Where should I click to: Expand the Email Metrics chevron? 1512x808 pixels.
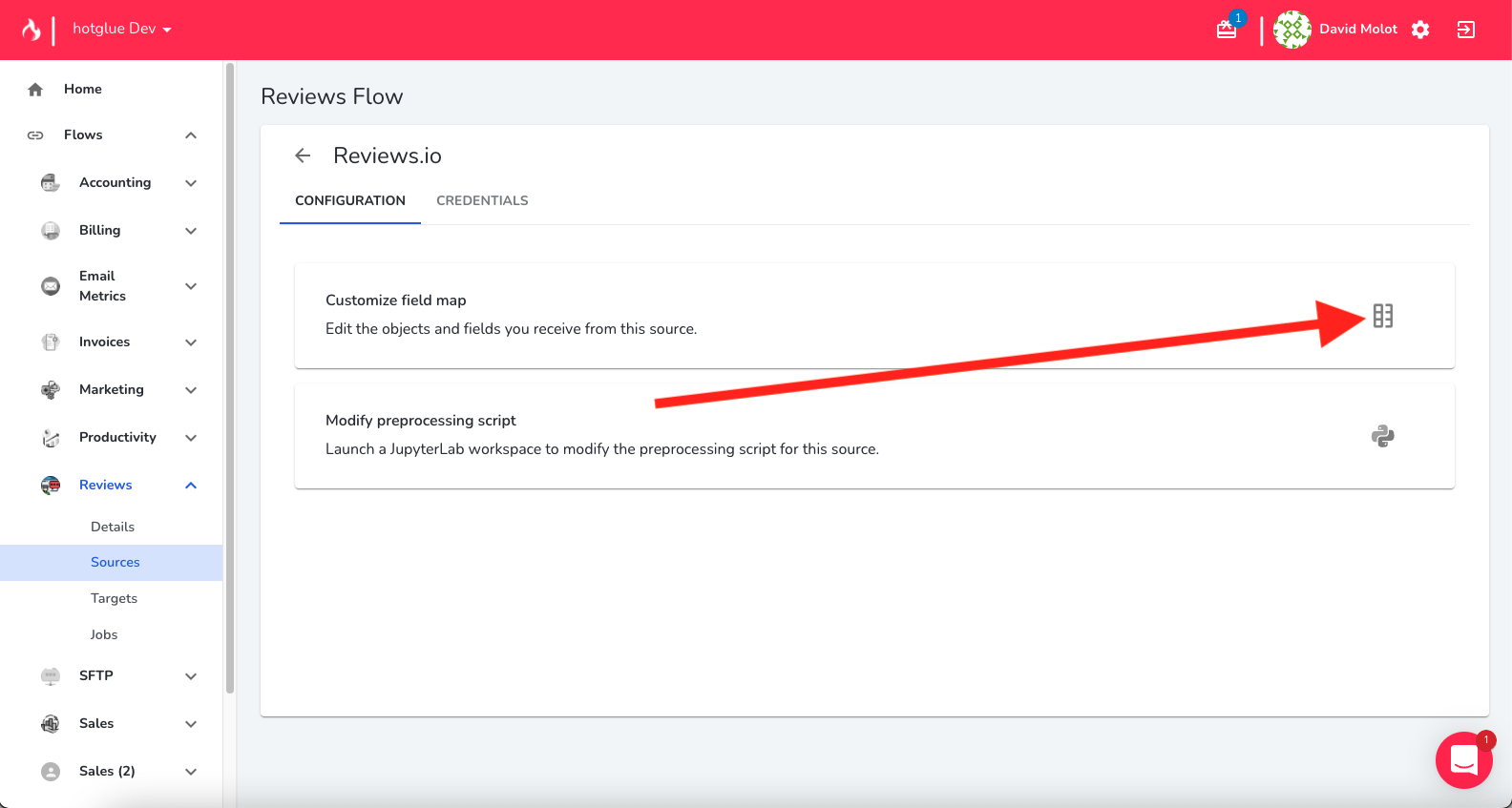click(191, 286)
